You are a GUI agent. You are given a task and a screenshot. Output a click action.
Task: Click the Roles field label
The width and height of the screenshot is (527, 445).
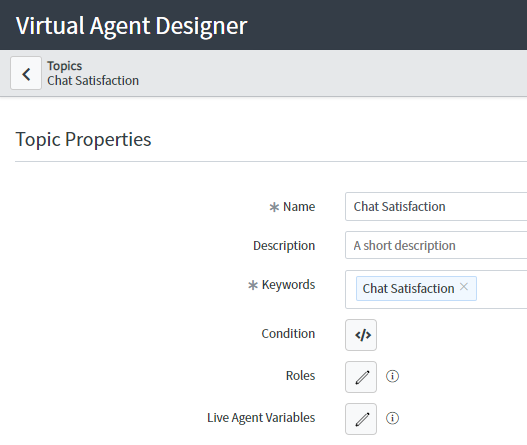click(x=300, y=376)
